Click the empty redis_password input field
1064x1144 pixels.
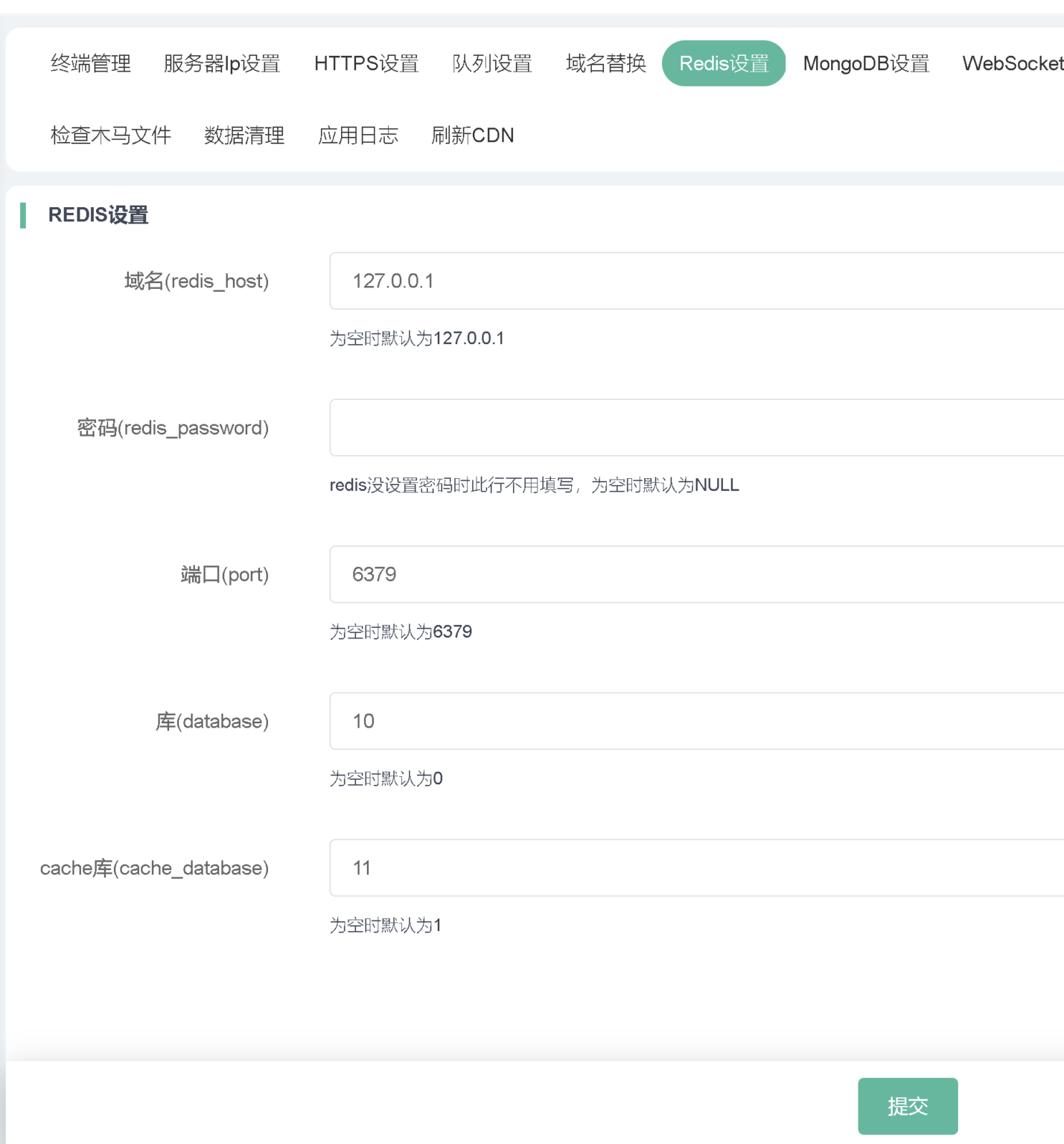[696, 428]
